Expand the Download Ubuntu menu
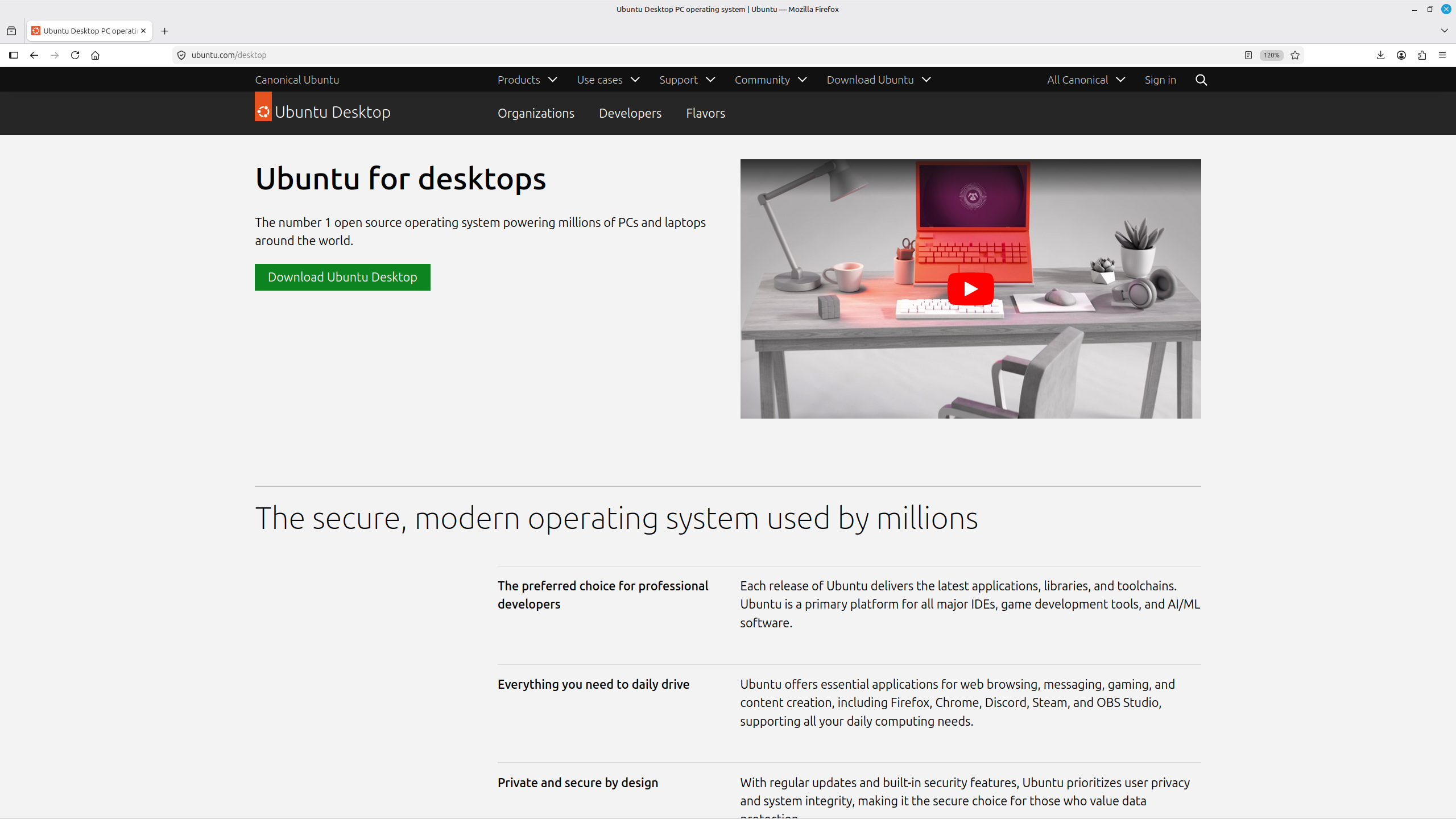The width and height of the screenshot is (1456, 819). click(x=879, y=80)
